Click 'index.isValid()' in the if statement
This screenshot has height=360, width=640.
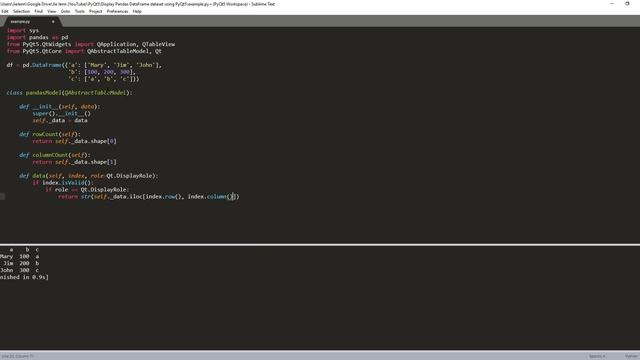point(68,183)
